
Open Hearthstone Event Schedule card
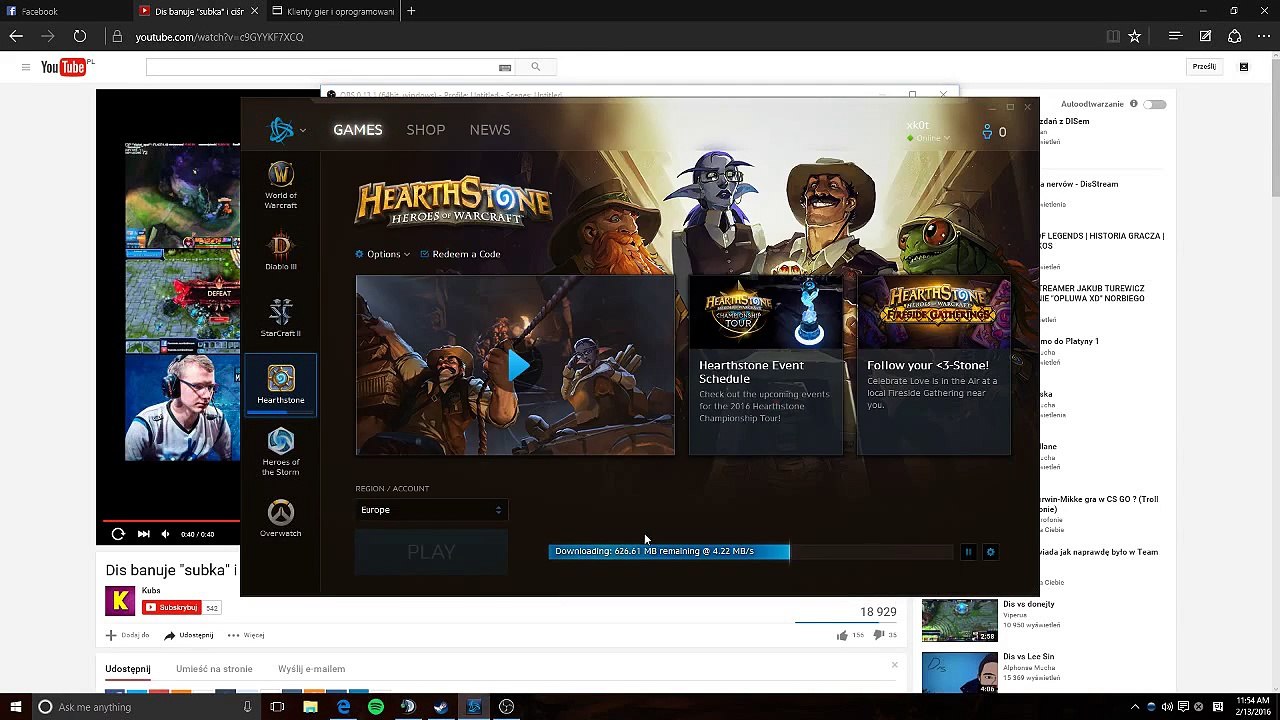pos(766,365)
